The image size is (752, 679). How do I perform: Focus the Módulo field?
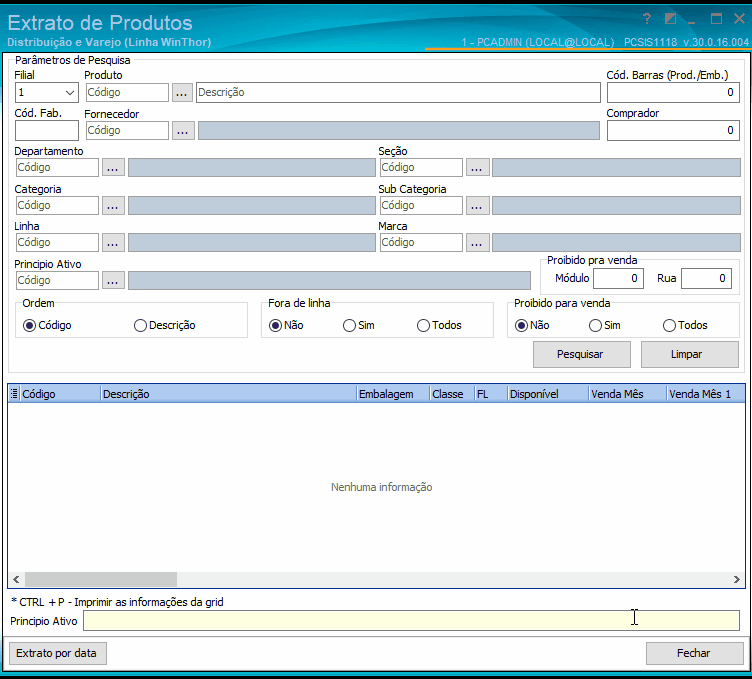click(x=618, y=279)
